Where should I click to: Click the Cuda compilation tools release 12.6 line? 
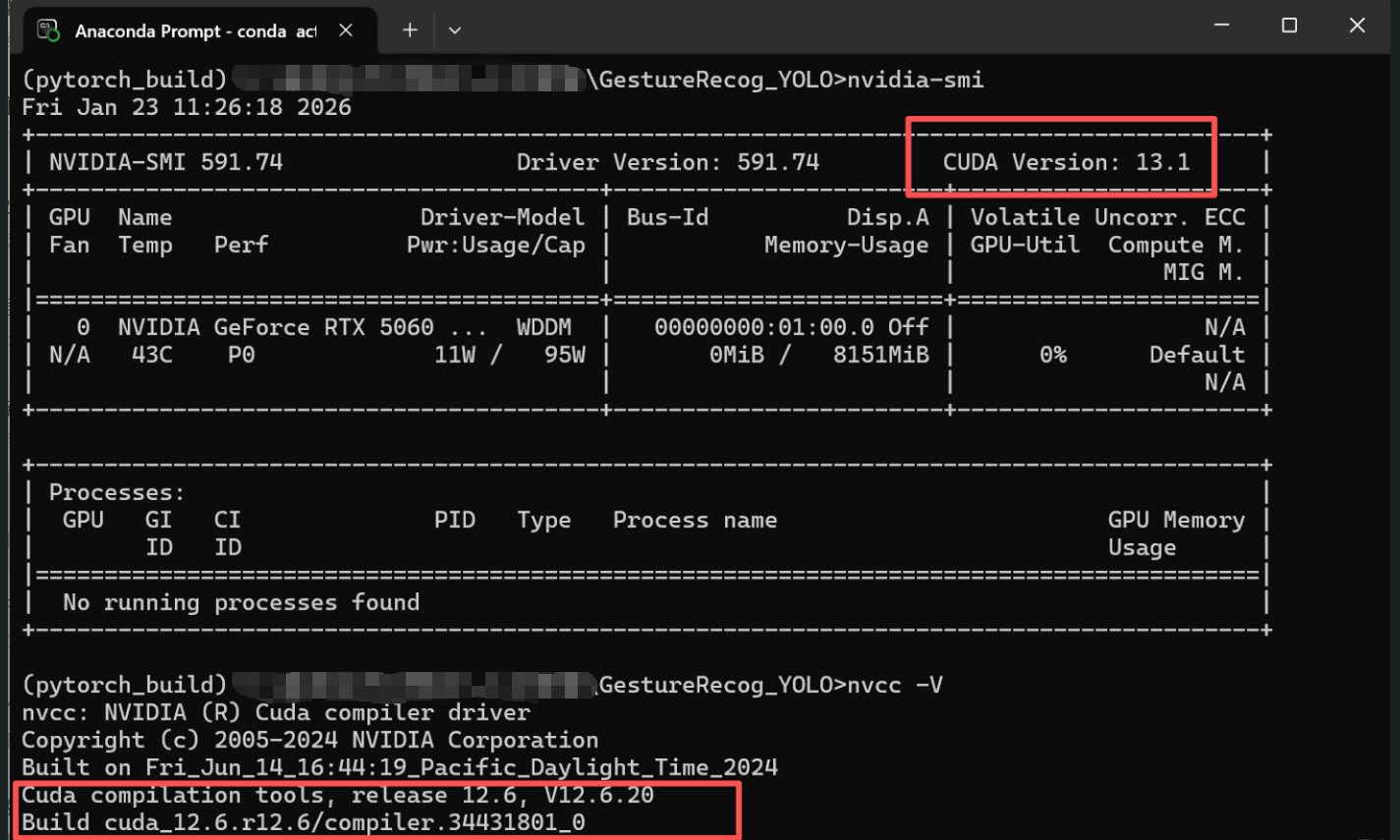pos(338,795)
